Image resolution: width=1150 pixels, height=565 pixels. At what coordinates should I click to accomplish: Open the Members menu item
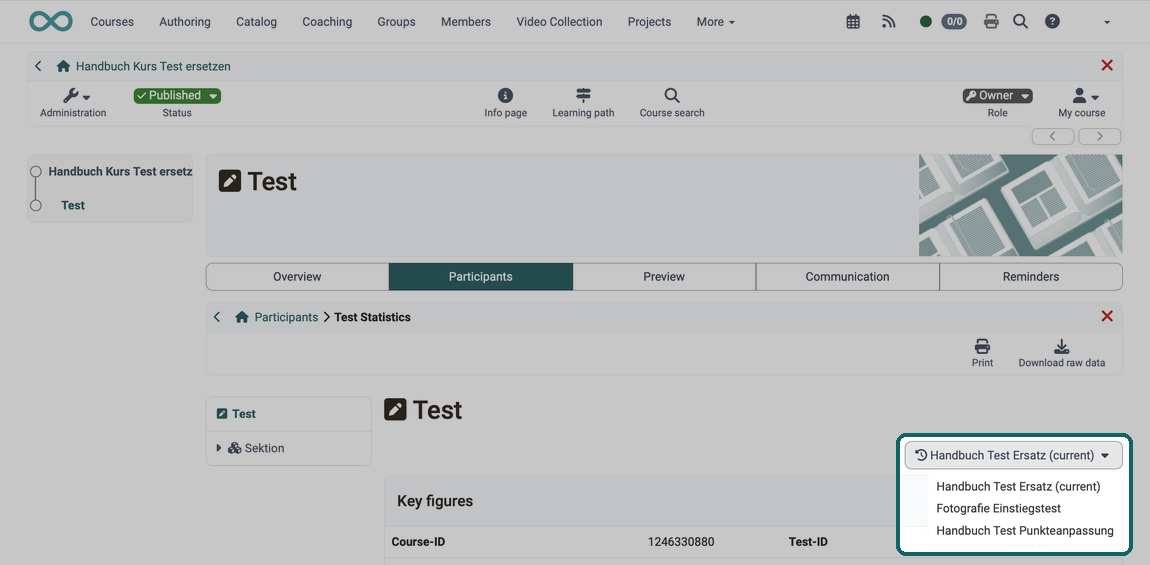tap(466, 22)
